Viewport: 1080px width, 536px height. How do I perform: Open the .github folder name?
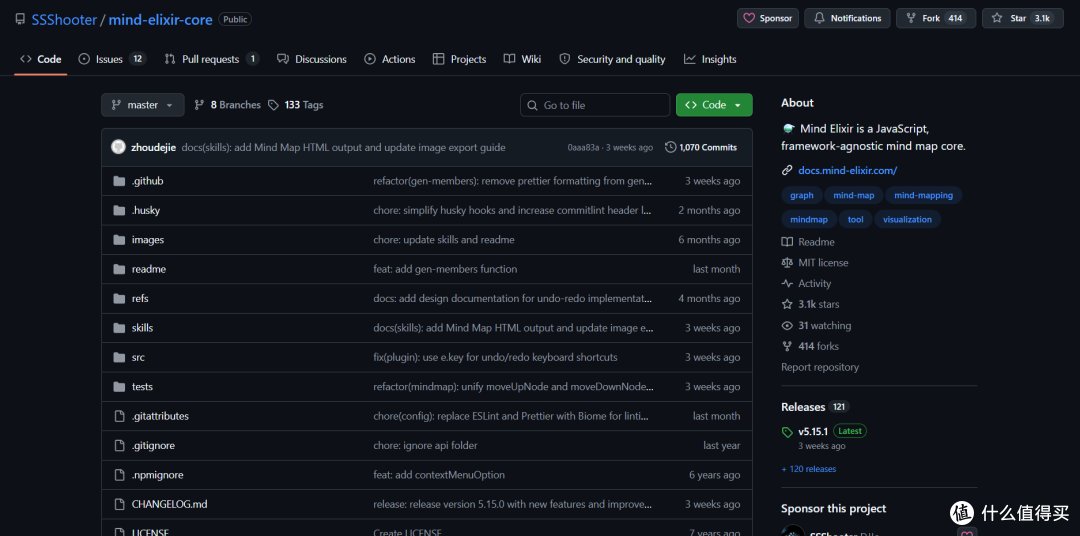click(147, 181)
